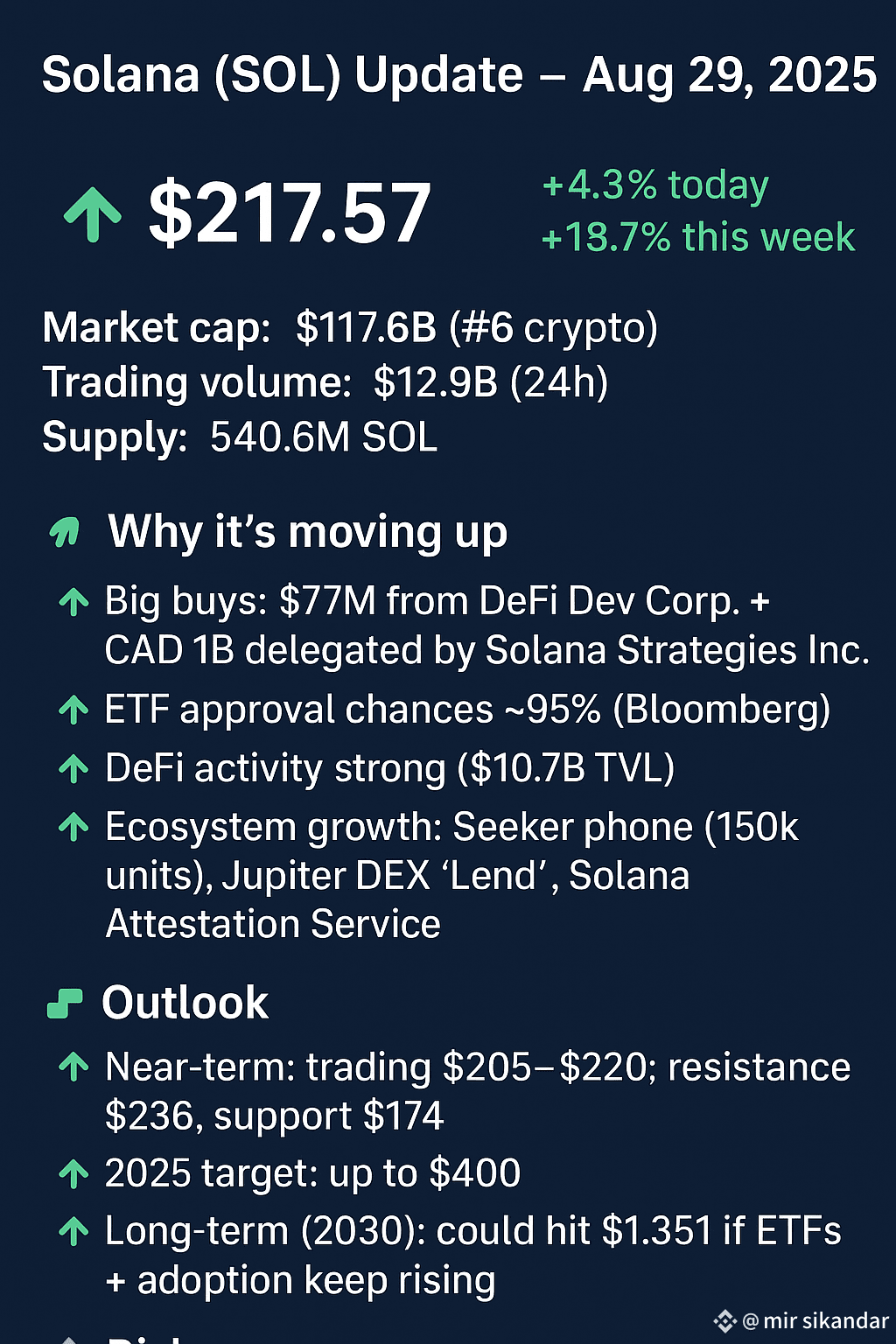Click the large green arrow beside $217.57
The image size is (896, 1344).
(x=93, y=215)
